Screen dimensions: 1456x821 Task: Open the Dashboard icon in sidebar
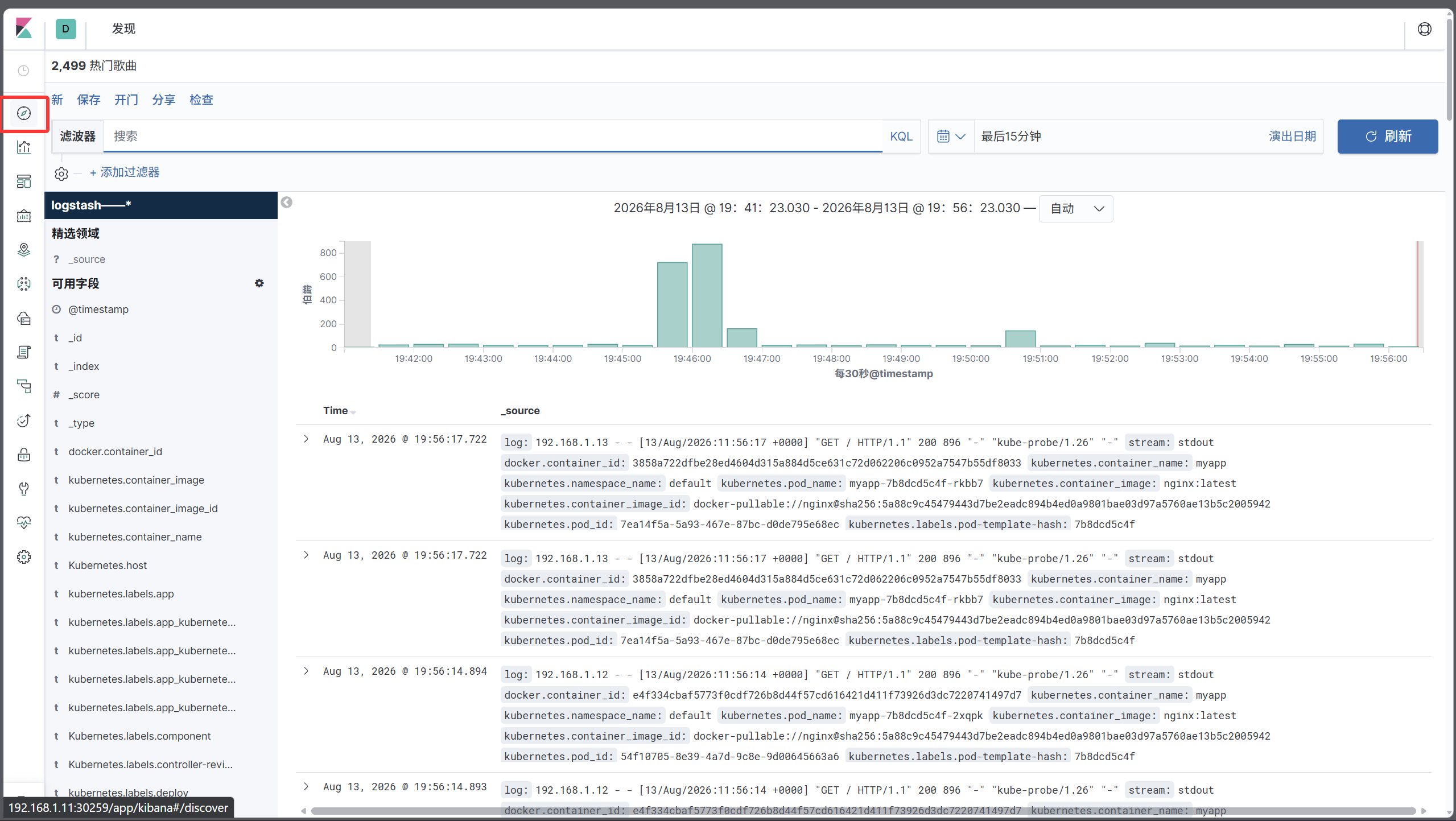pos(24,181)
